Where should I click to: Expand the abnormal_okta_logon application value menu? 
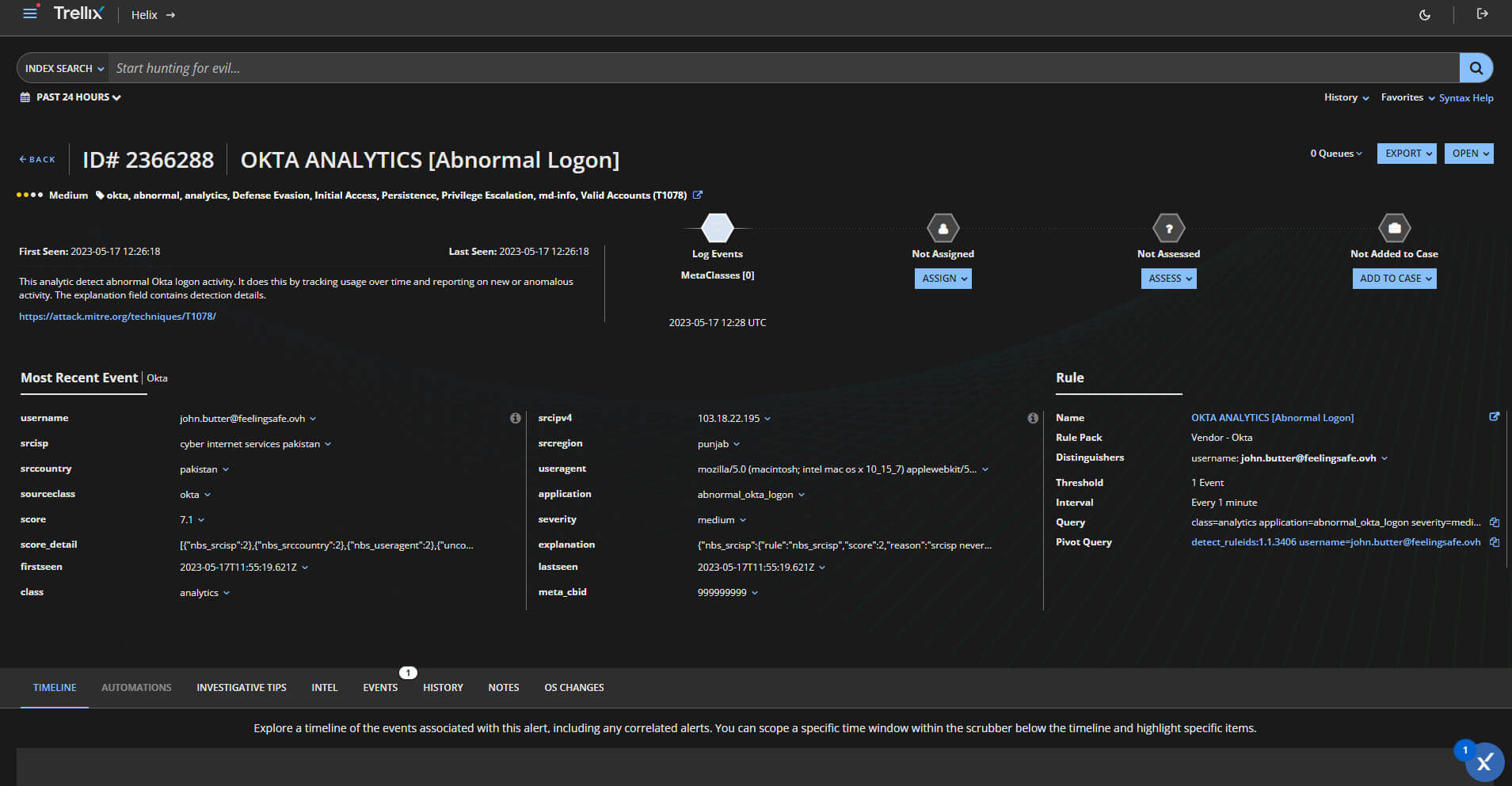802,495
